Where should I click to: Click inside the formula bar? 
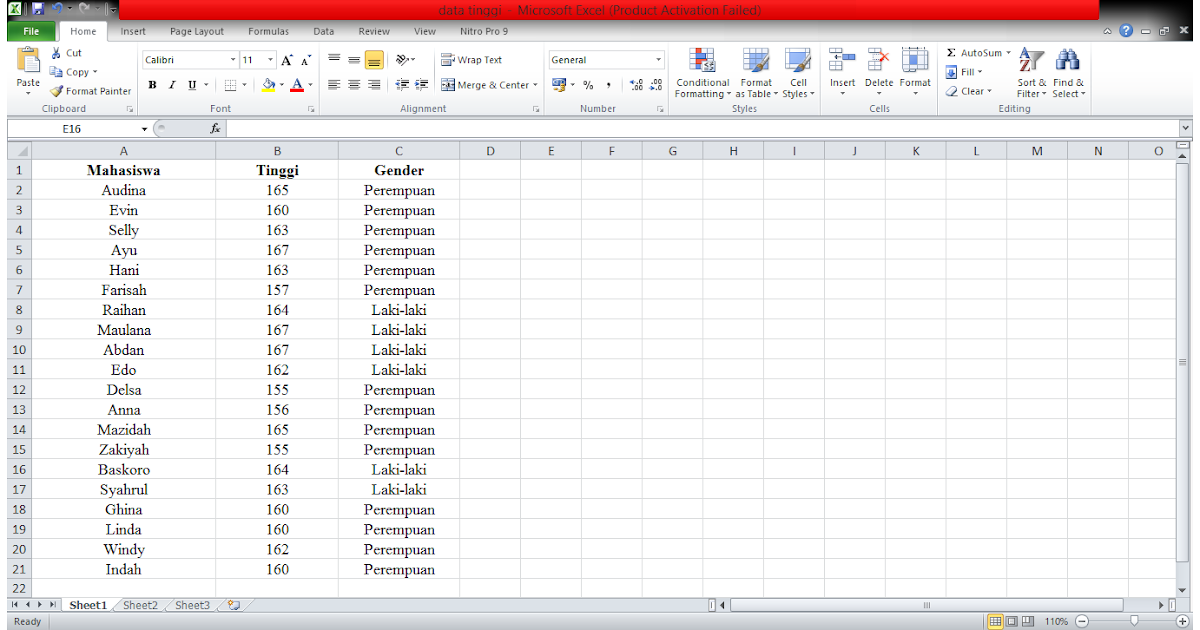pos(600,128)
